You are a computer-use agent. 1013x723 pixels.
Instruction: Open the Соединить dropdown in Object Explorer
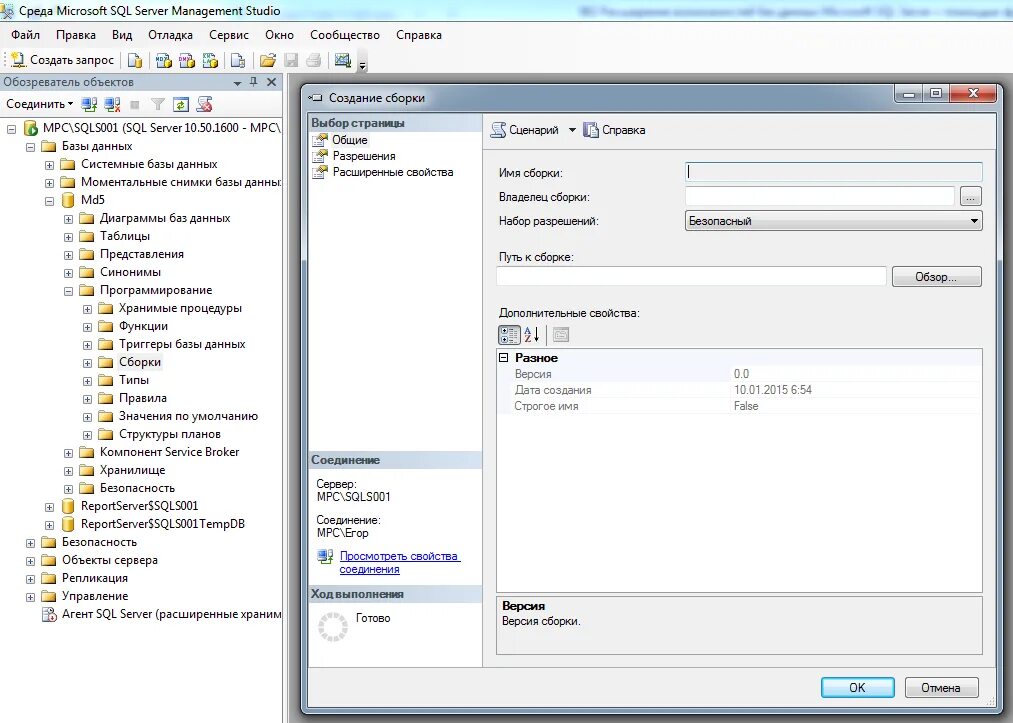pyautogui.click(x=39, y=104)
